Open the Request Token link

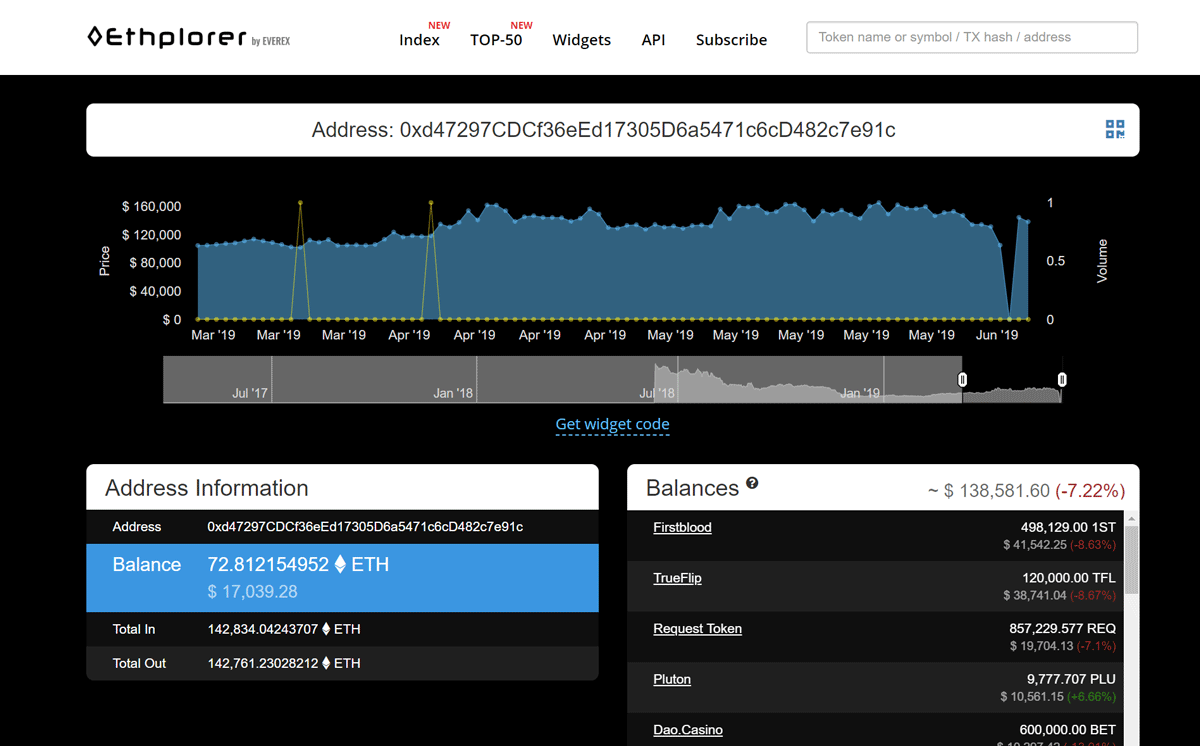[697, 628]
